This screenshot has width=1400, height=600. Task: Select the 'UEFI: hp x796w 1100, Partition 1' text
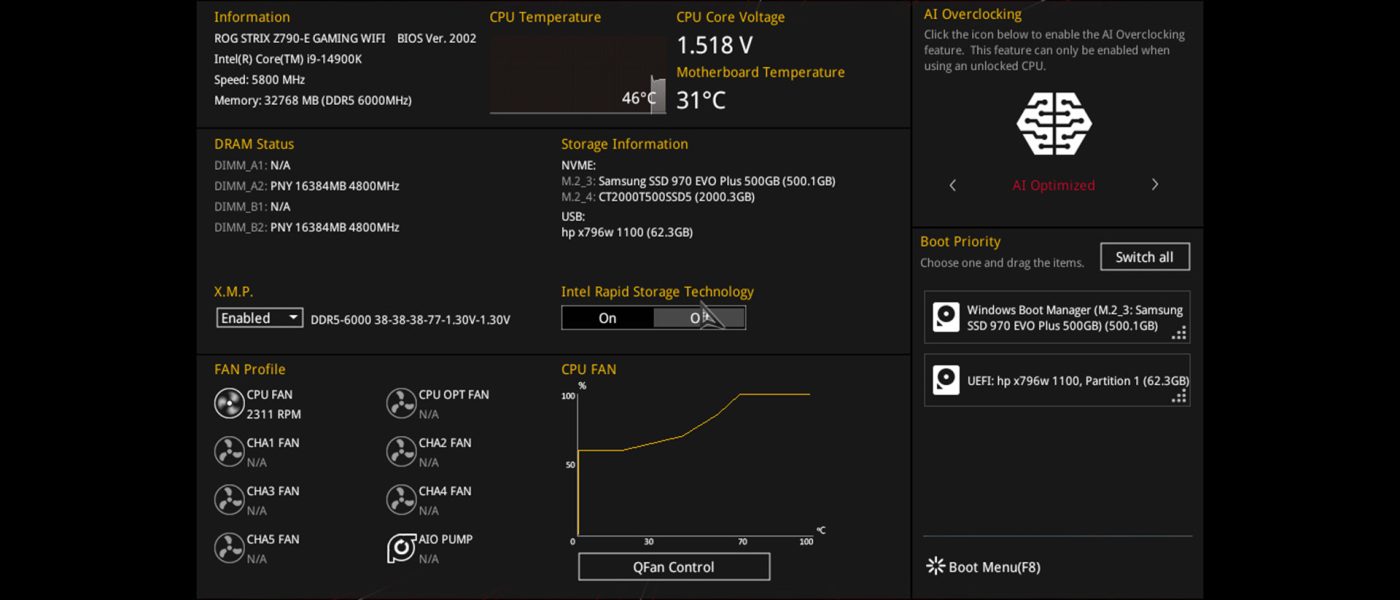click(1078, 380)
